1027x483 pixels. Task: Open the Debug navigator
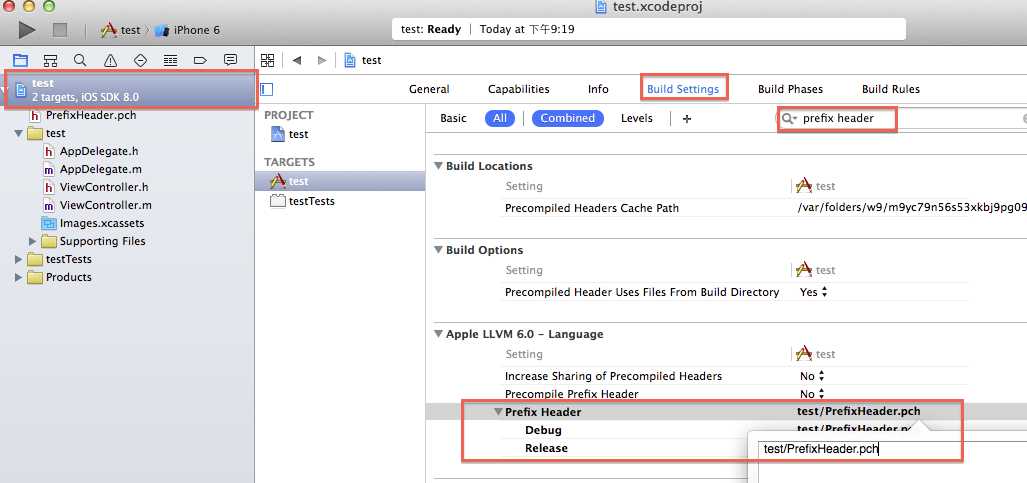[x=170, y=60]
